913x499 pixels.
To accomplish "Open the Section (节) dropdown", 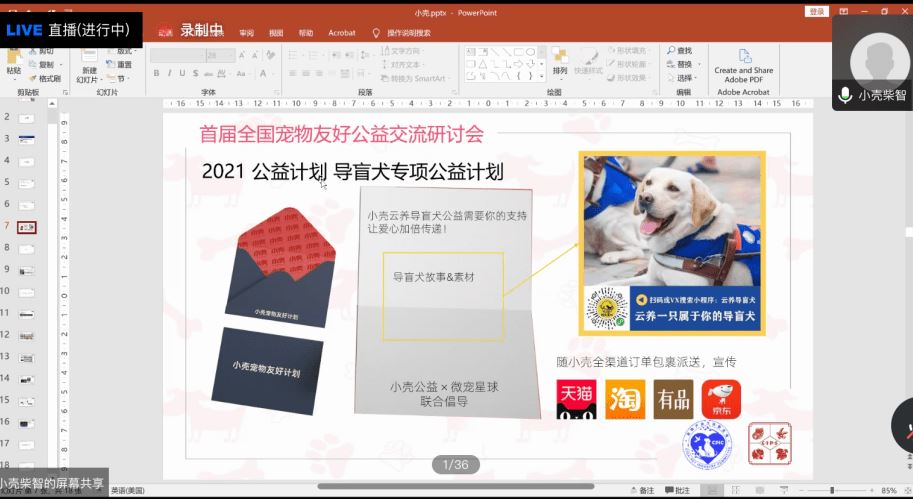I will 118,79.
